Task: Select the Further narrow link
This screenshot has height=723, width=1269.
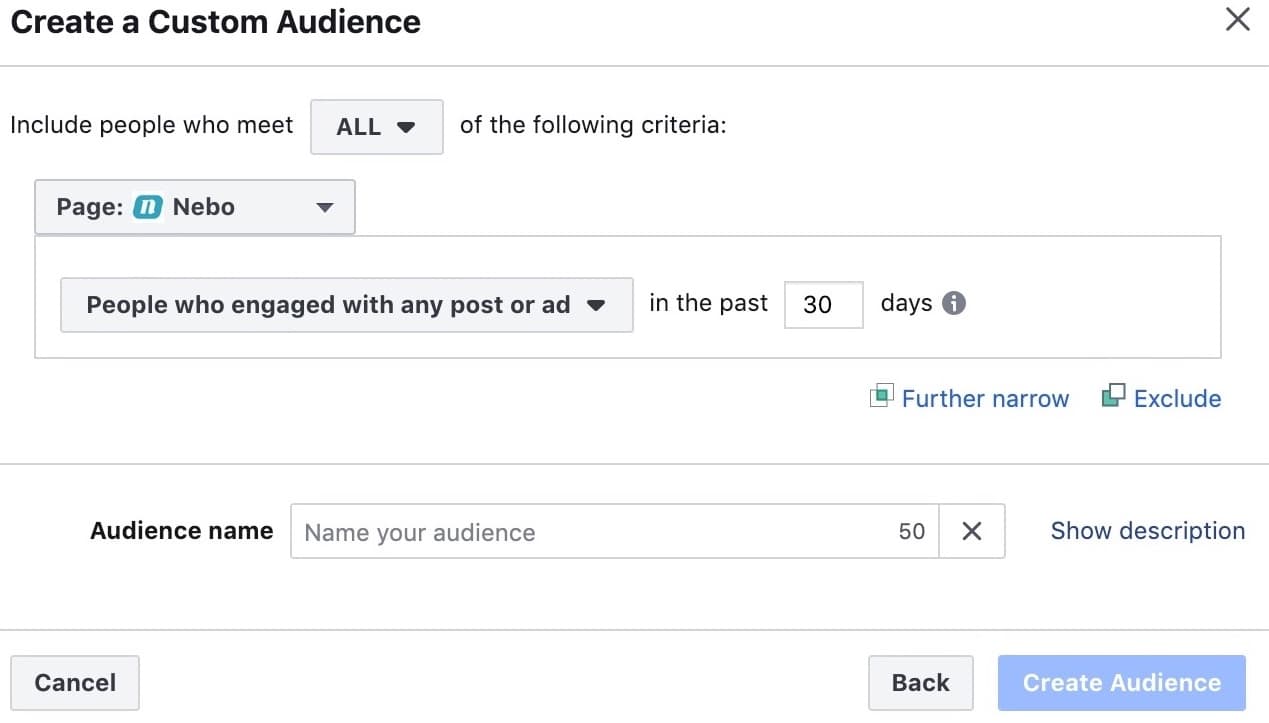Action: pos(985,399)
